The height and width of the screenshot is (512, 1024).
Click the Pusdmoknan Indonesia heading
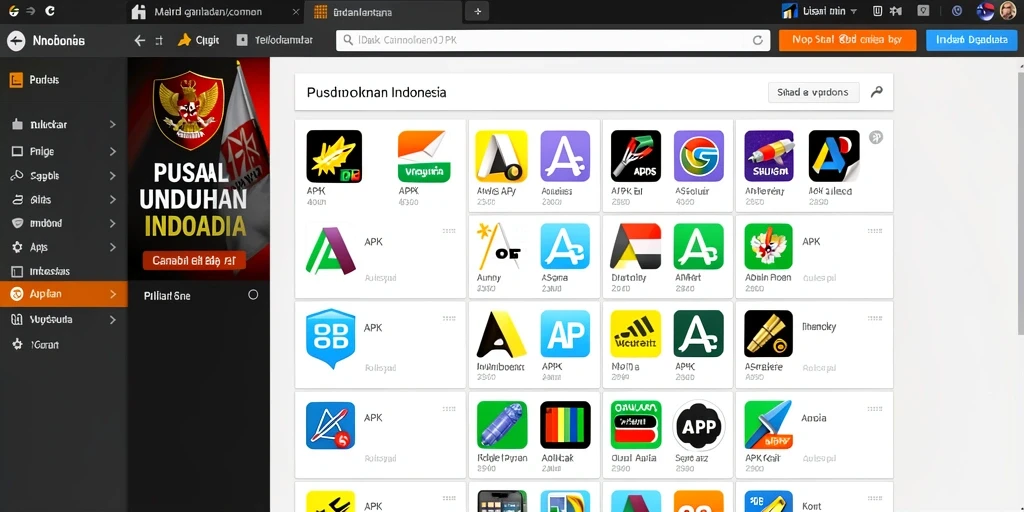pyautogui.click(x=376, y=92)
